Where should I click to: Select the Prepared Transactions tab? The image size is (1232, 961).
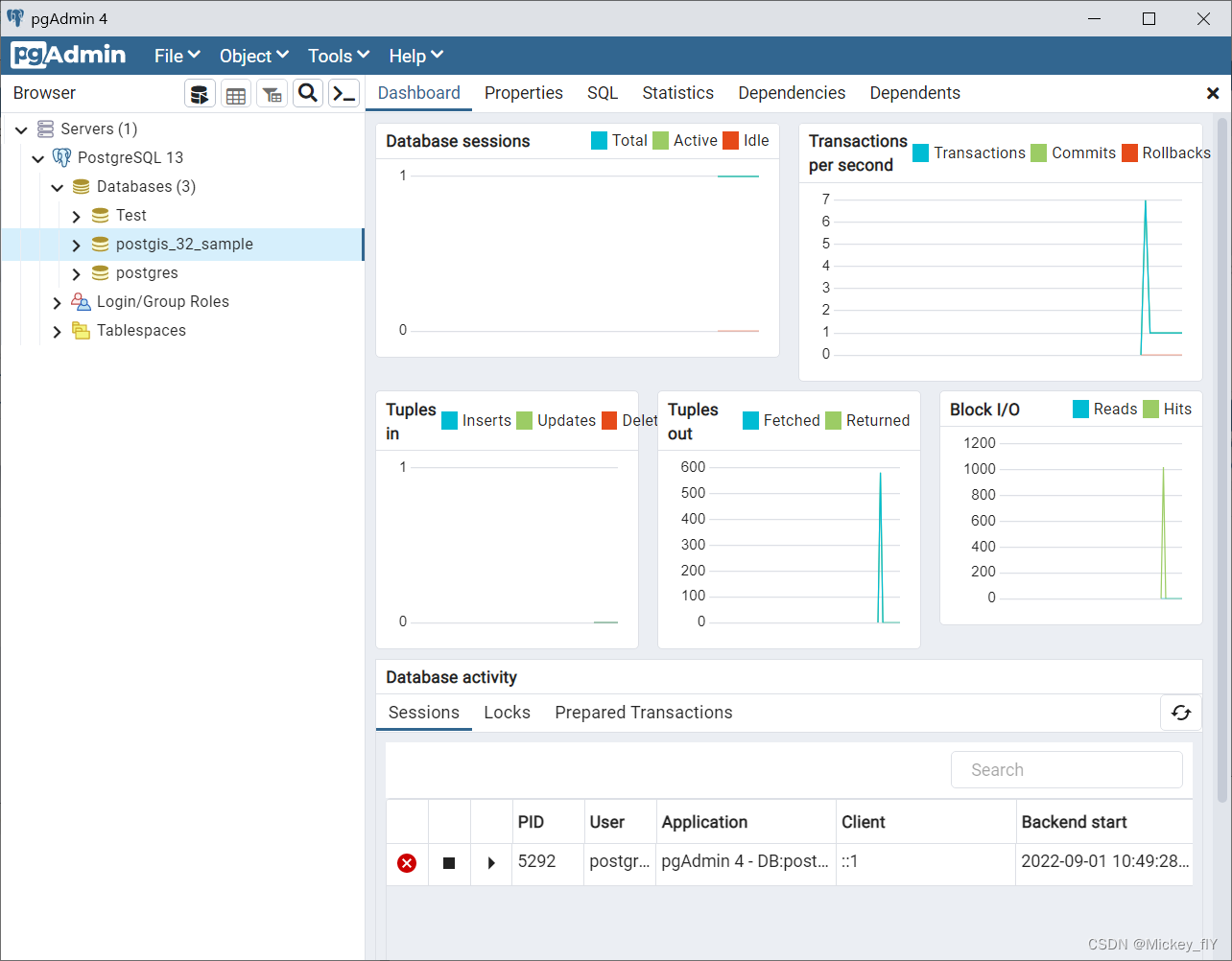[644, 713]
